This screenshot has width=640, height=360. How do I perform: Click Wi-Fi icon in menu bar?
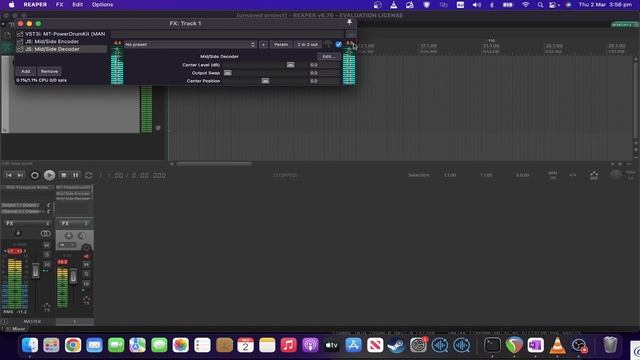coord(526,4)
